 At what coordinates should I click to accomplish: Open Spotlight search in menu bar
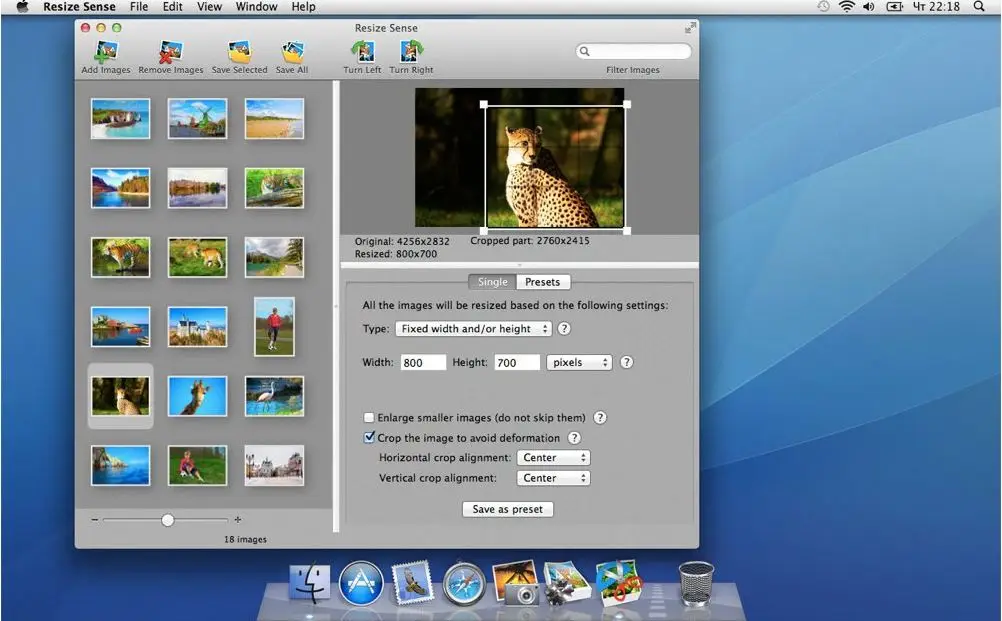979,6
